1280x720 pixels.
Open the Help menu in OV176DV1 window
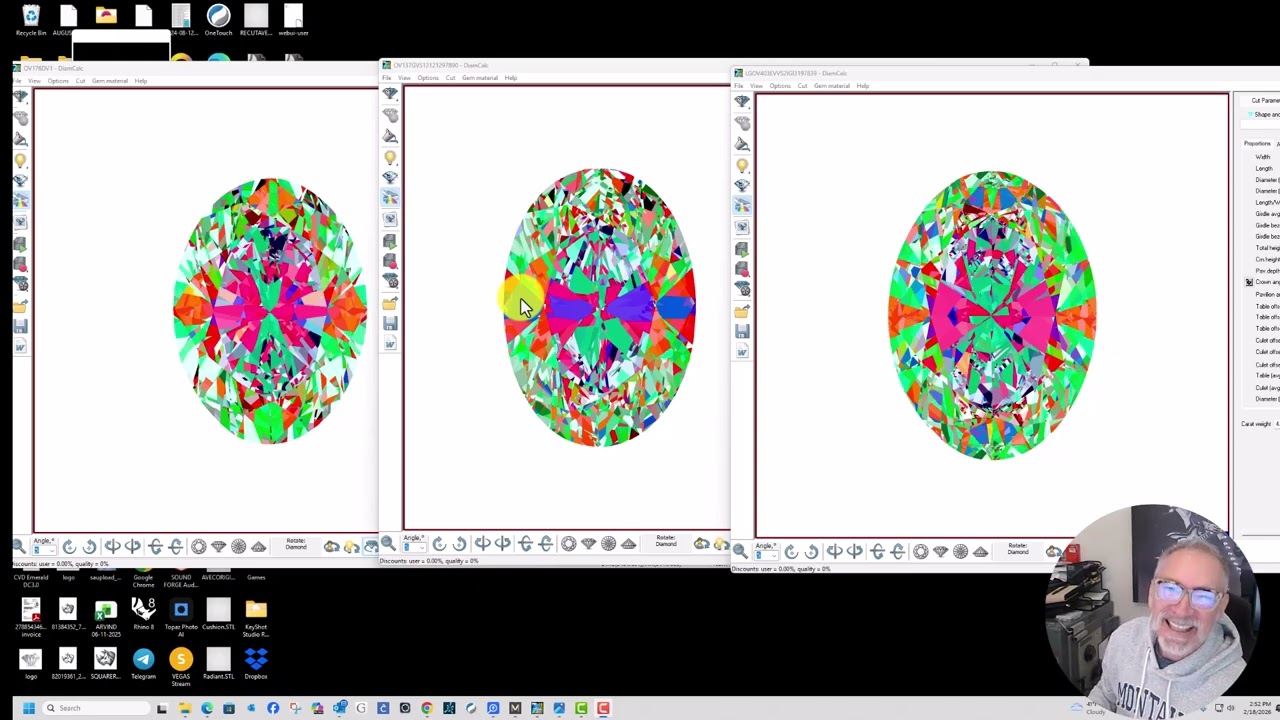click(x=141, y=81)
